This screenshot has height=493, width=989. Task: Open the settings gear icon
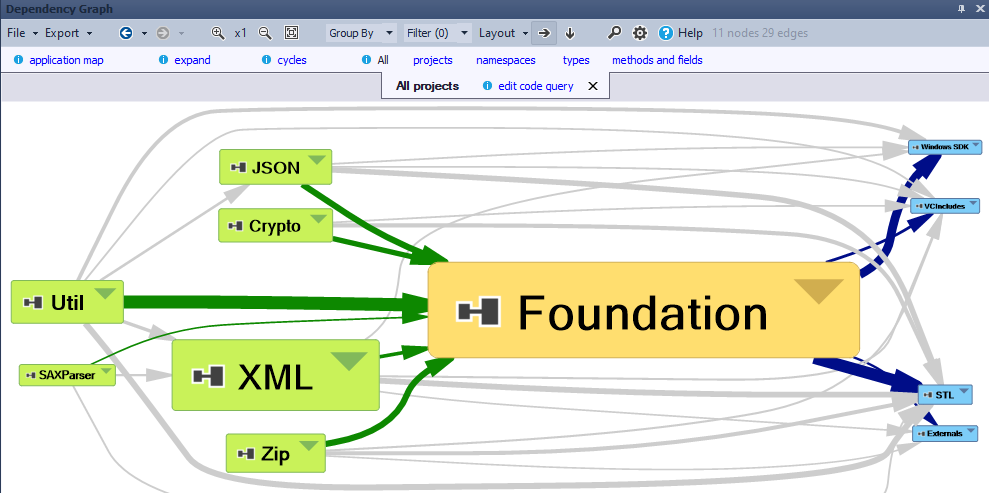pos(640,33)
